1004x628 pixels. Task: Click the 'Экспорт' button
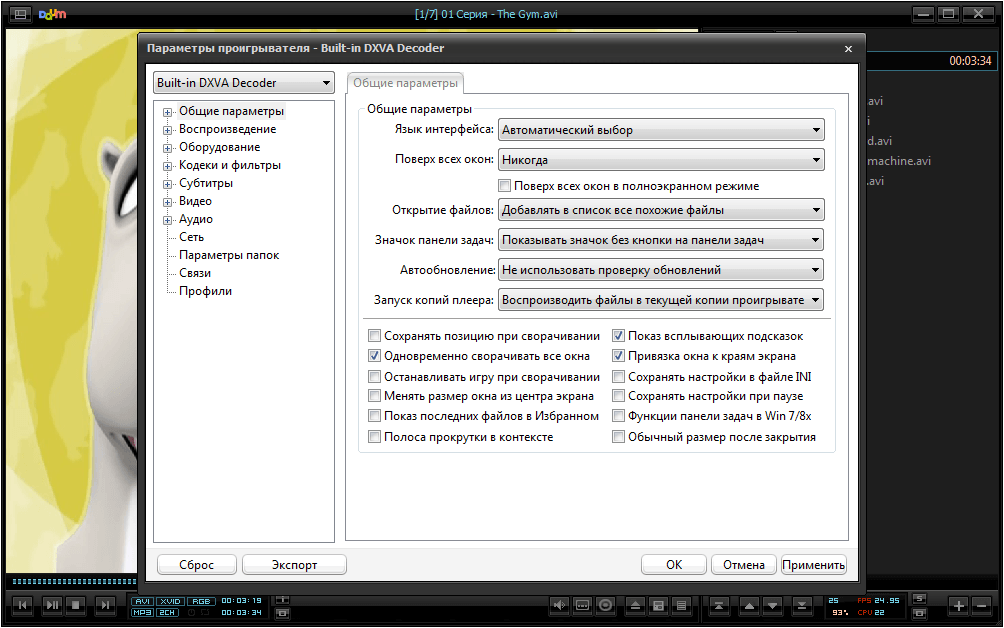(x=295, y=565)
